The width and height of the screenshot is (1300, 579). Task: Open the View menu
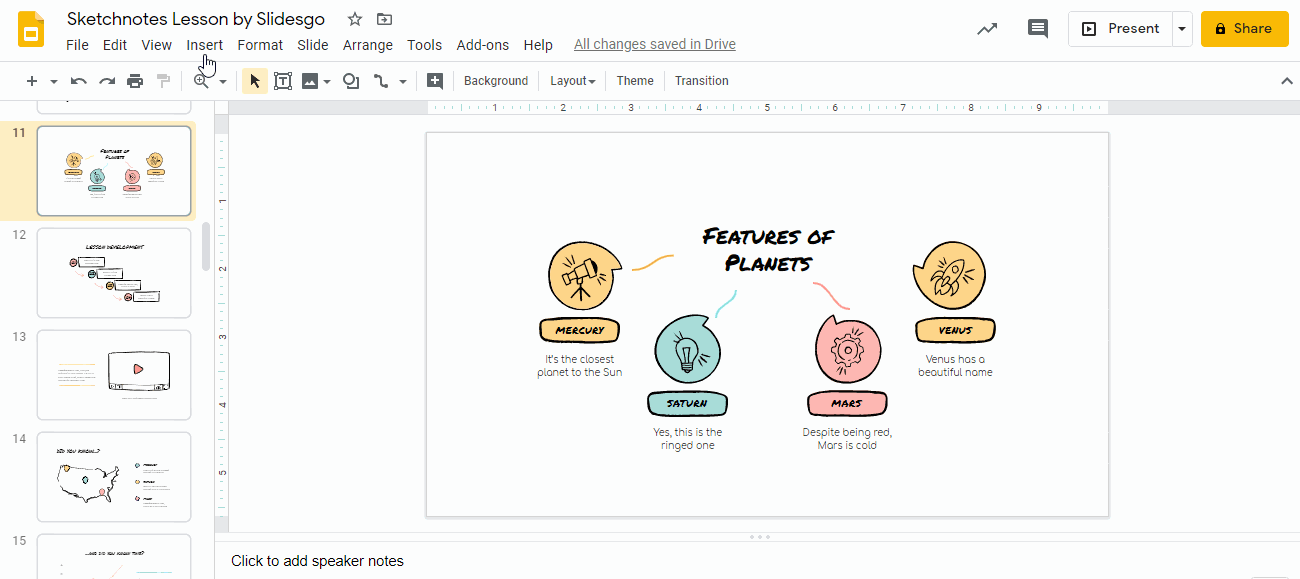(156, 45)
